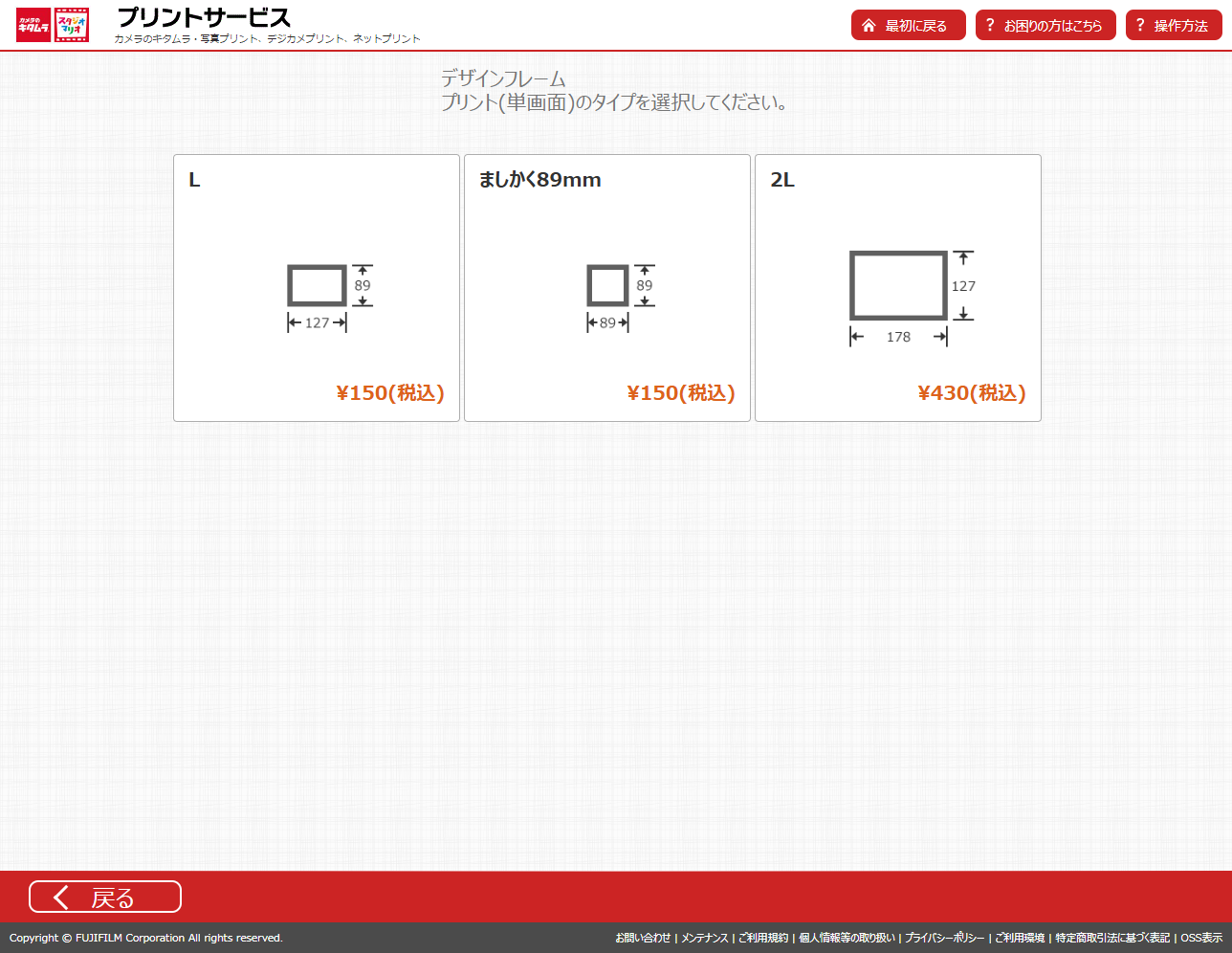Choose the 2L option priced ¥430(税込)
The width and height of the screenshot is (1232, 953).
[971, 393]
